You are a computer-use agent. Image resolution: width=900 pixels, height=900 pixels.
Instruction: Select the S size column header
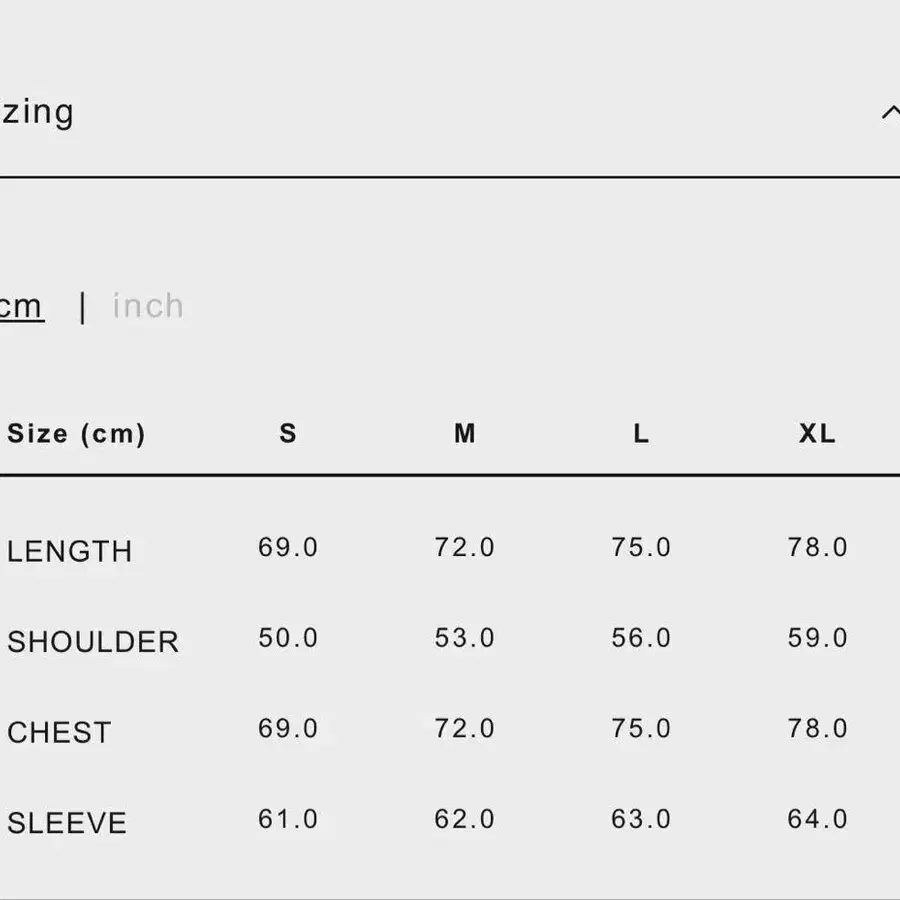[288, 434]
